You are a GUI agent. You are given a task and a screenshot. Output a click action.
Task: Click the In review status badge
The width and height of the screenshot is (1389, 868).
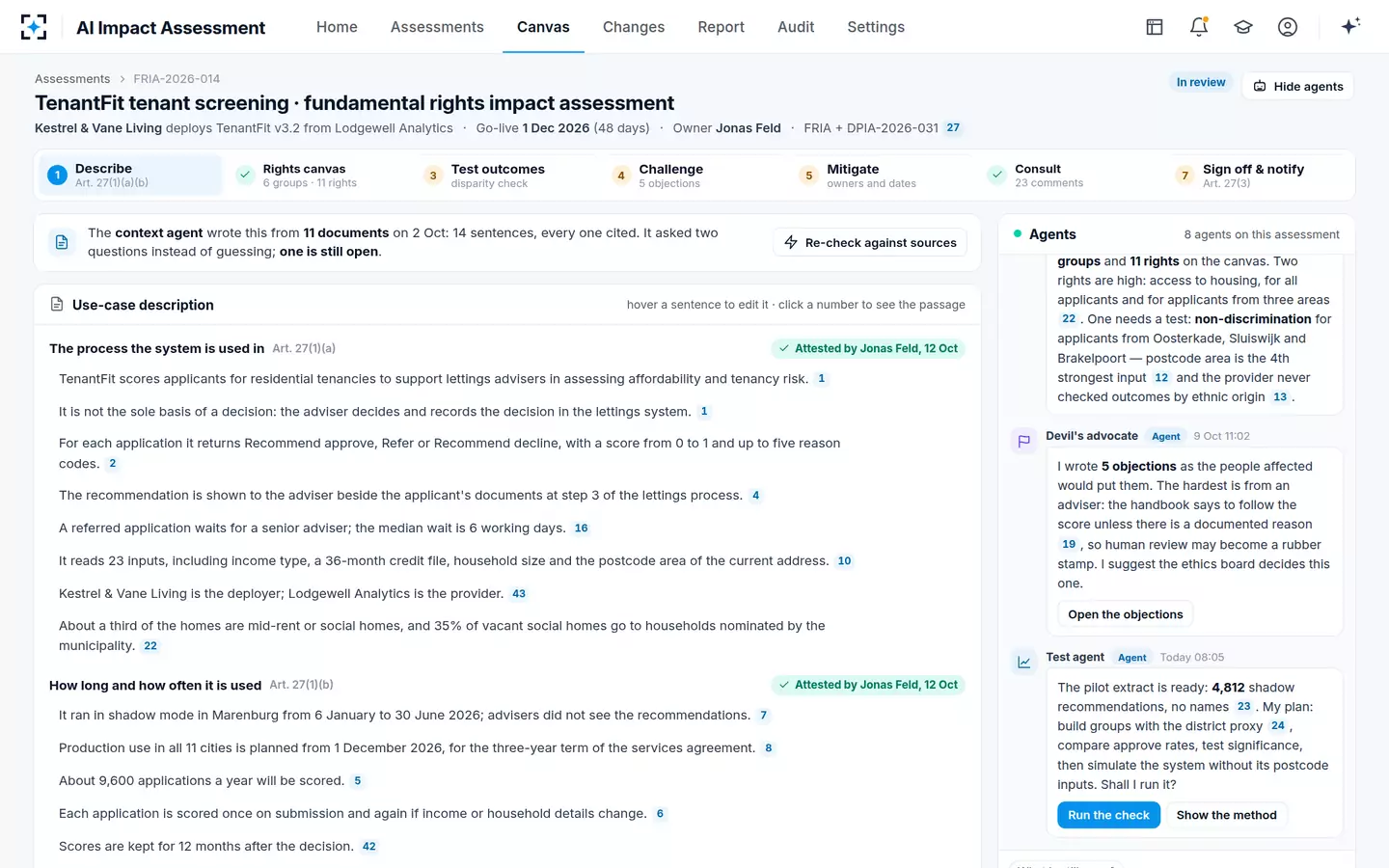(x=1201, y=83)
